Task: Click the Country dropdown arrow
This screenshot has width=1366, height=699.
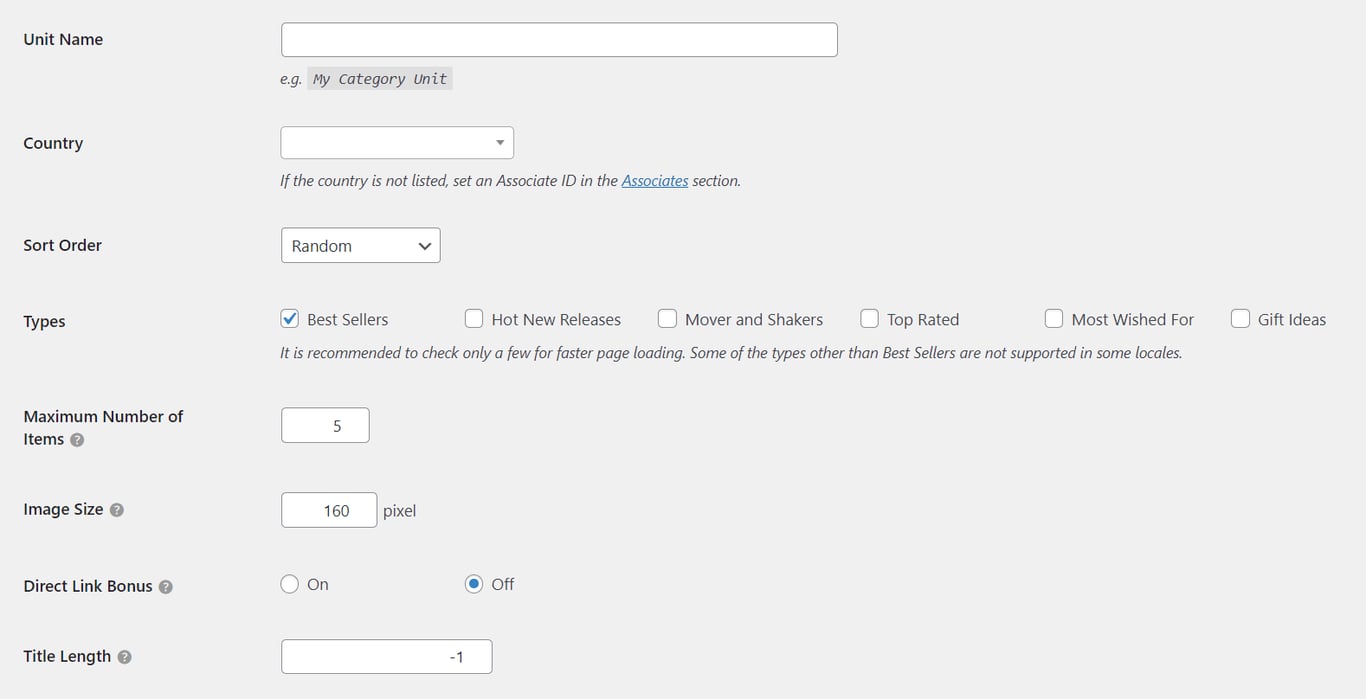Action: [x=499, y=142]
